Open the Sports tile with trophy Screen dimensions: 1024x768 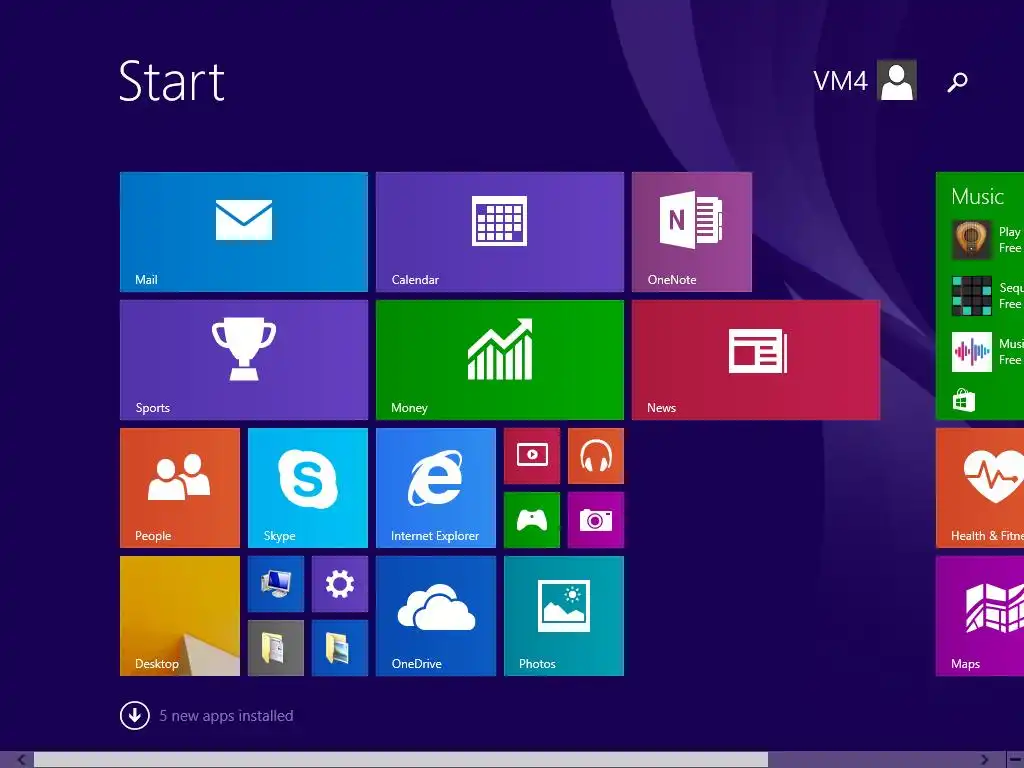(244, 360)
